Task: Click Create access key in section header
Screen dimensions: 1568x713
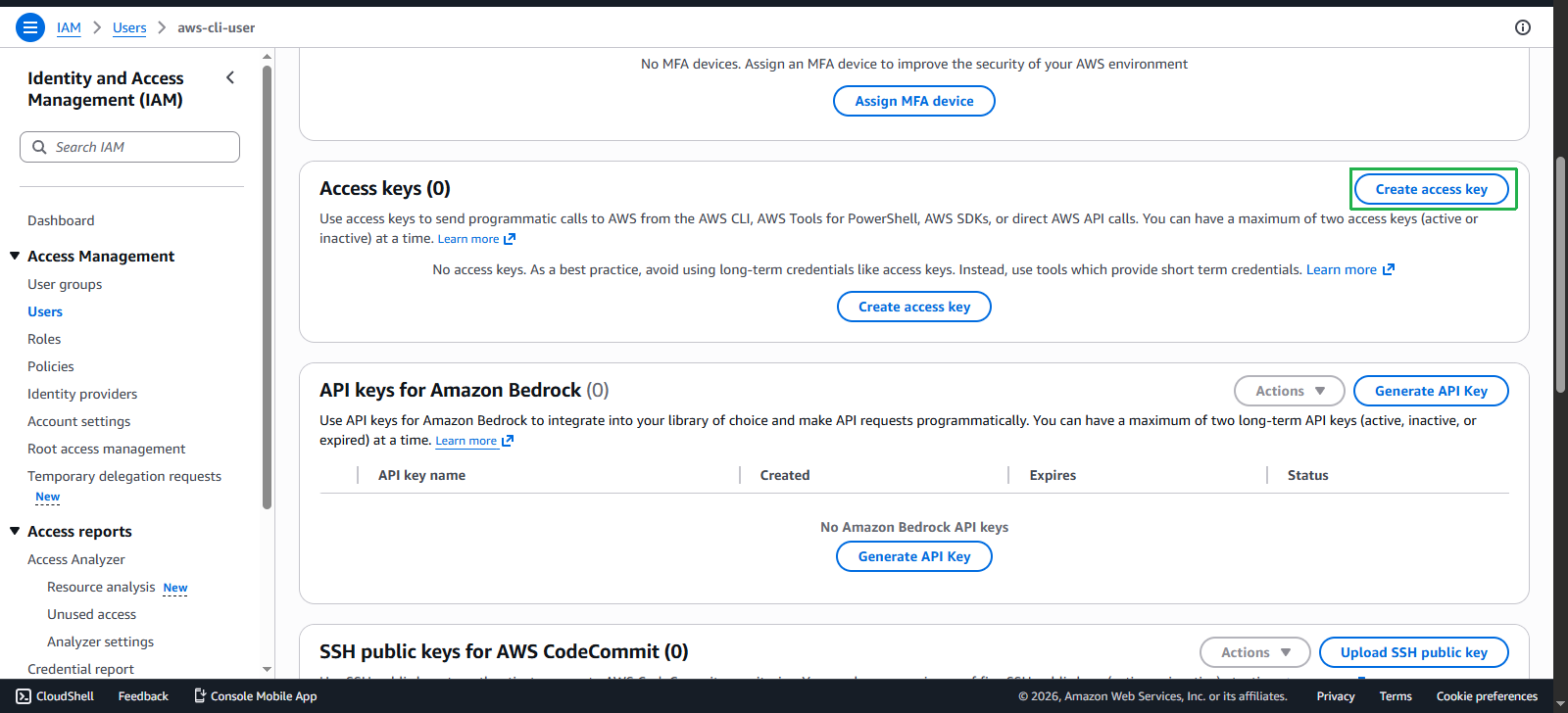Action: [1432, 189]
